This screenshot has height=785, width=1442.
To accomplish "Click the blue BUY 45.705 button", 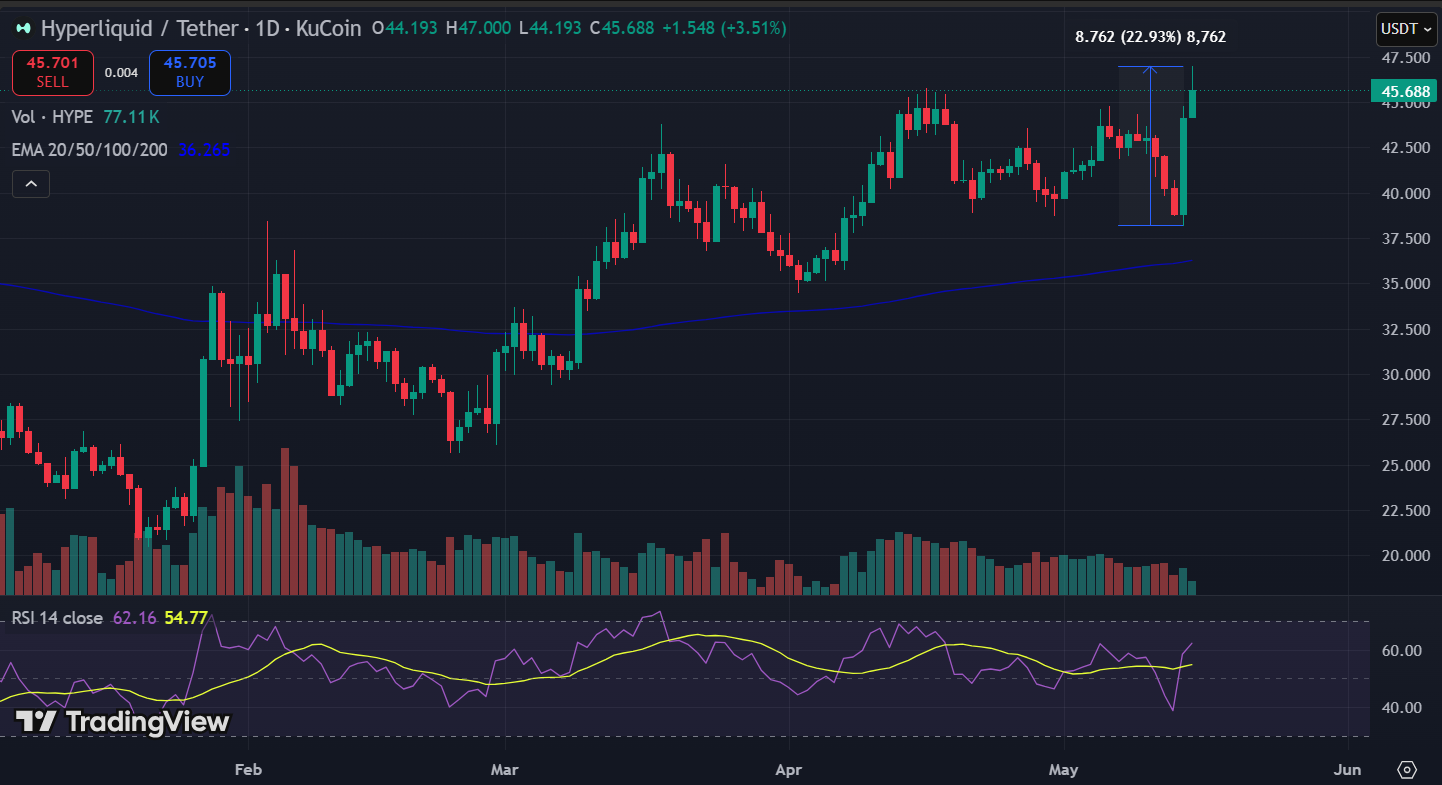I will 190,73.
